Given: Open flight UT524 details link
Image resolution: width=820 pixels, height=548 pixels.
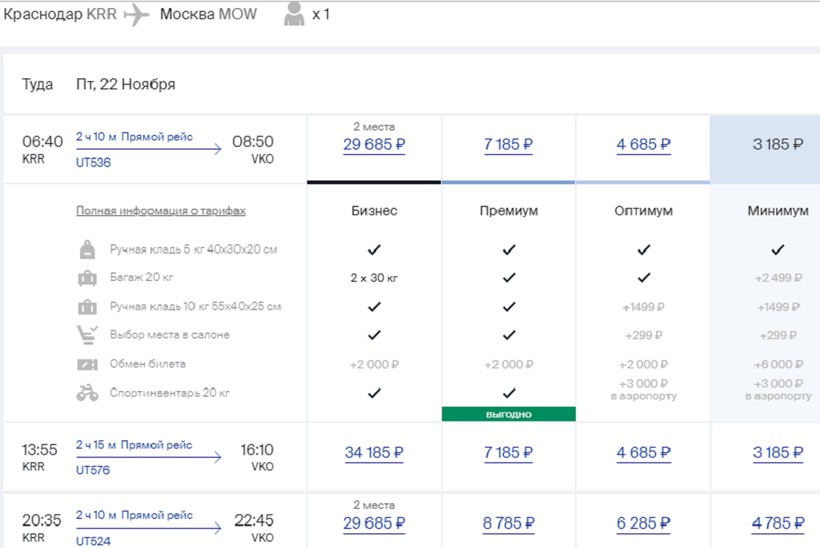Looking at the screenshot, I should (x=92, y=542).
